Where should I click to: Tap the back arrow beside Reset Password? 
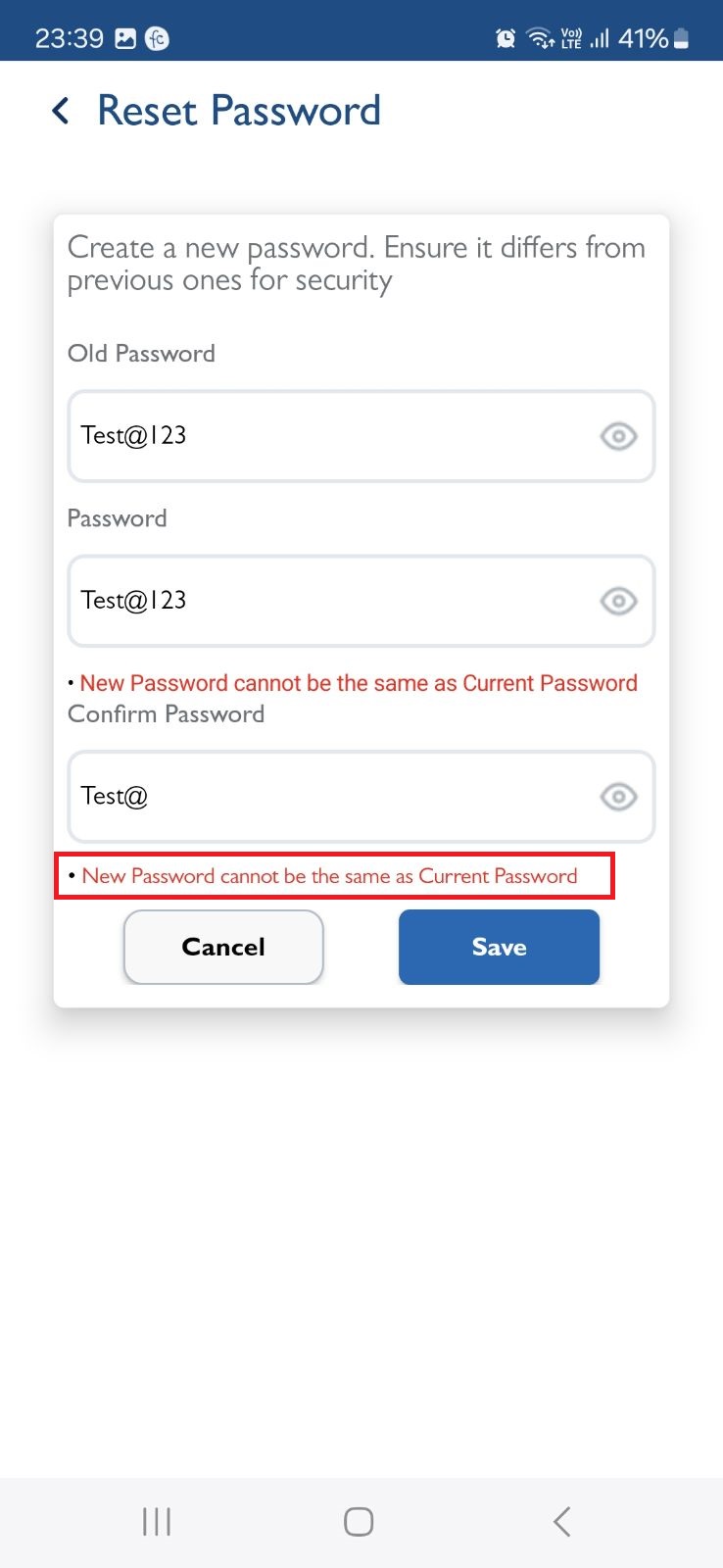tap(61, 111)
